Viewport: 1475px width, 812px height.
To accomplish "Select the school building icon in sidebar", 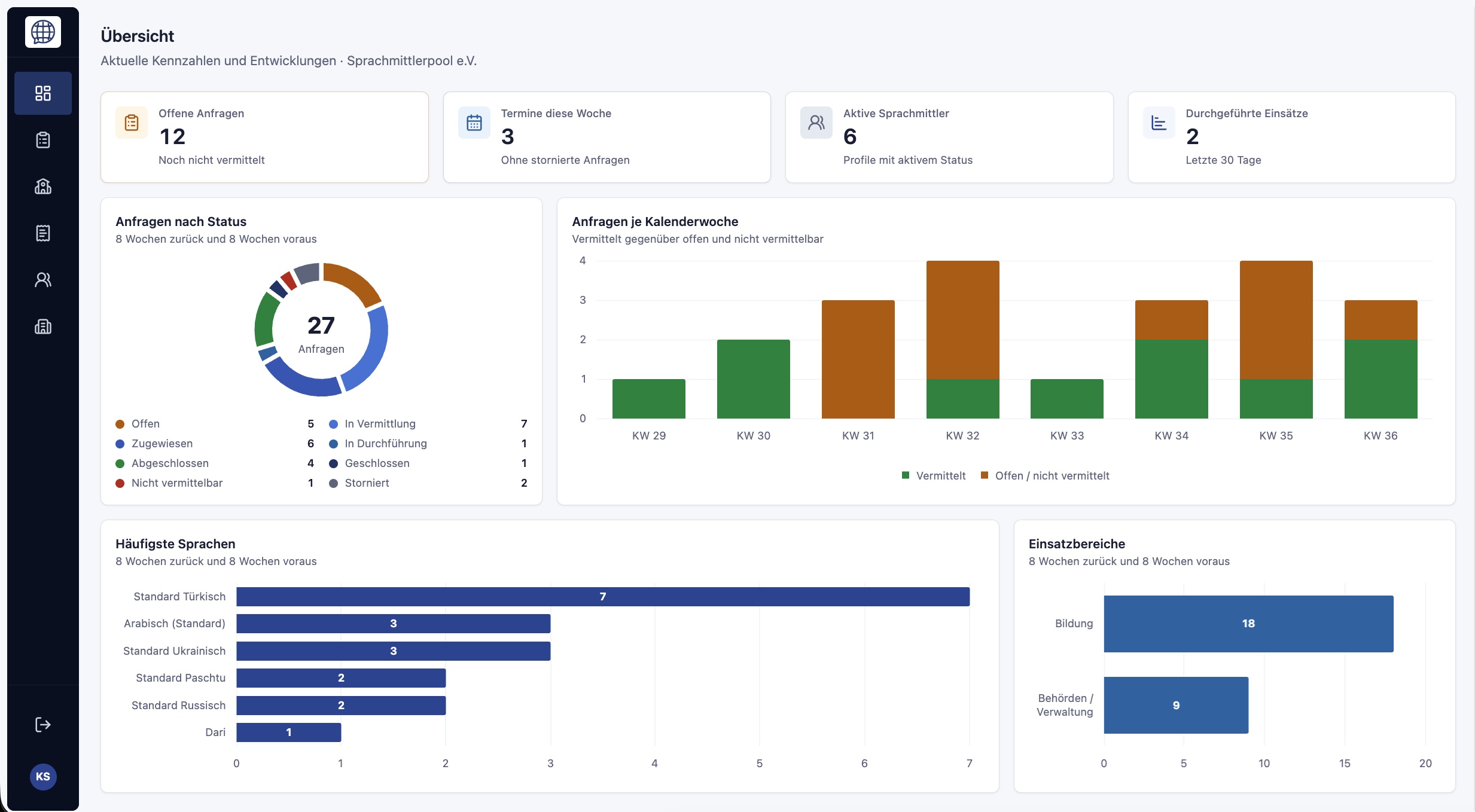I will (43, 187).
